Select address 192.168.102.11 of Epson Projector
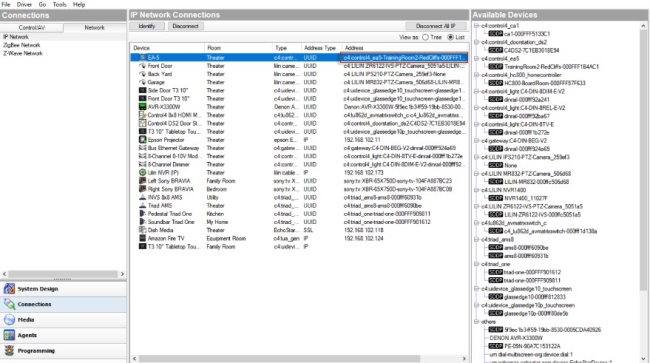This screenshot has width=650, height=363. (362, 140)
